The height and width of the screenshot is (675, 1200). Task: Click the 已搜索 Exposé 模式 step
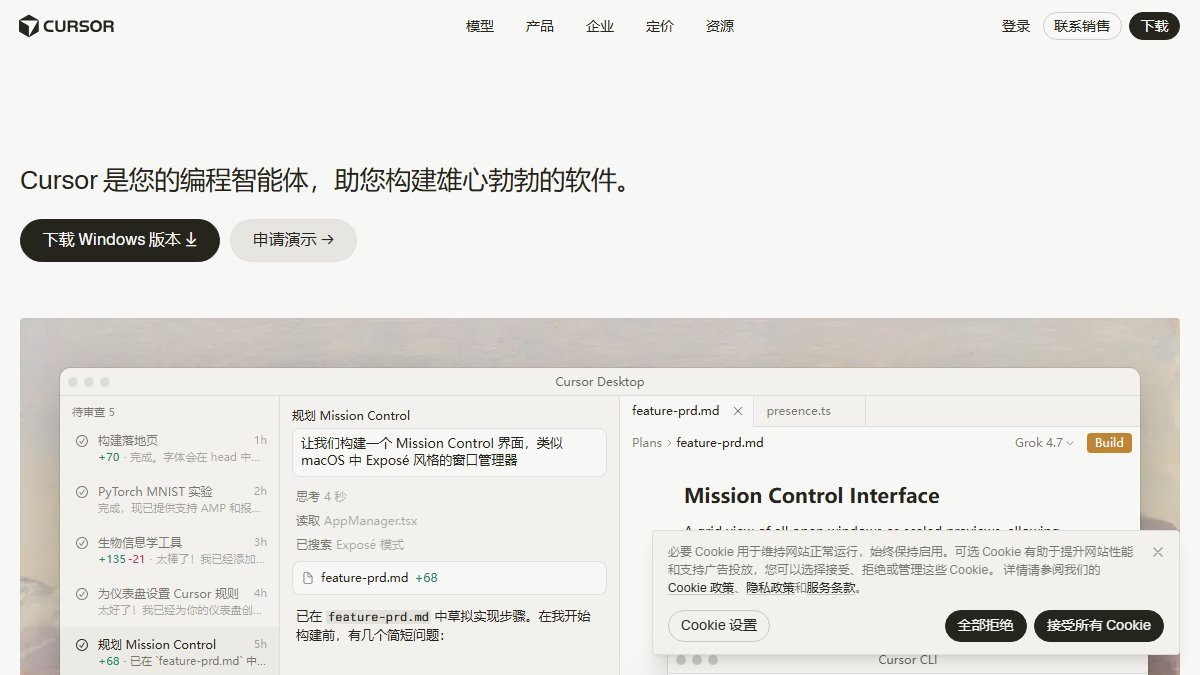coord(350,545)
